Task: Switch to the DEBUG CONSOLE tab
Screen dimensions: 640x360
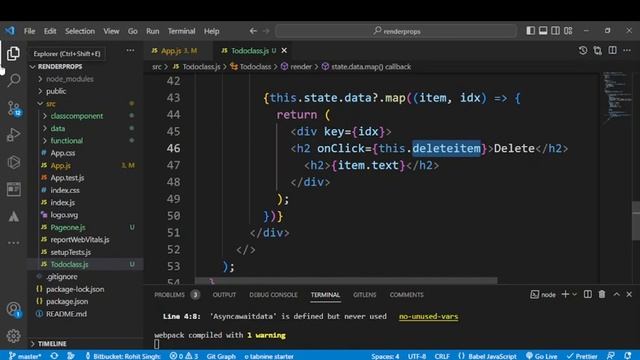Action: click(273, 295)
